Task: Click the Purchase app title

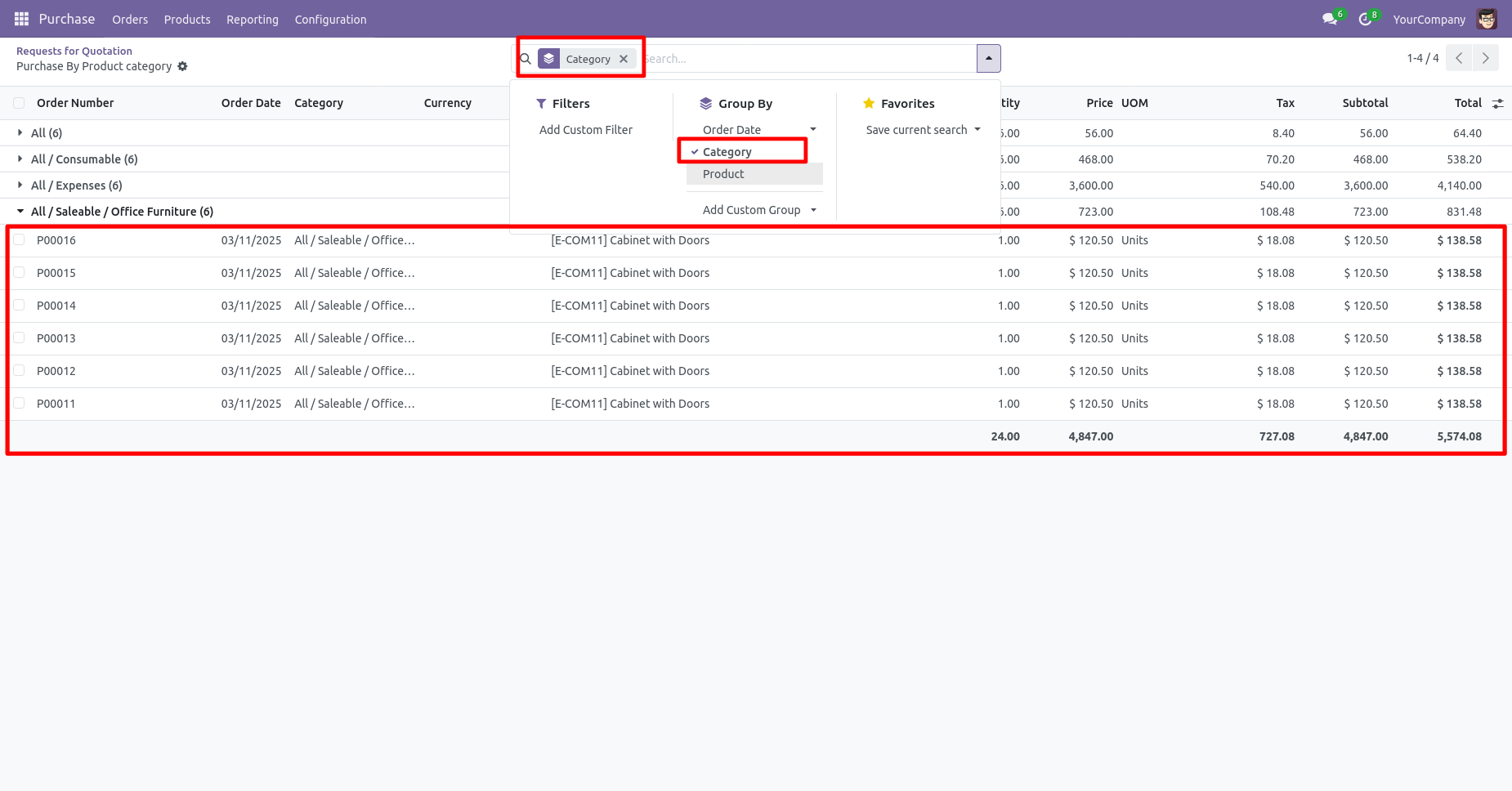Action: 67,19
